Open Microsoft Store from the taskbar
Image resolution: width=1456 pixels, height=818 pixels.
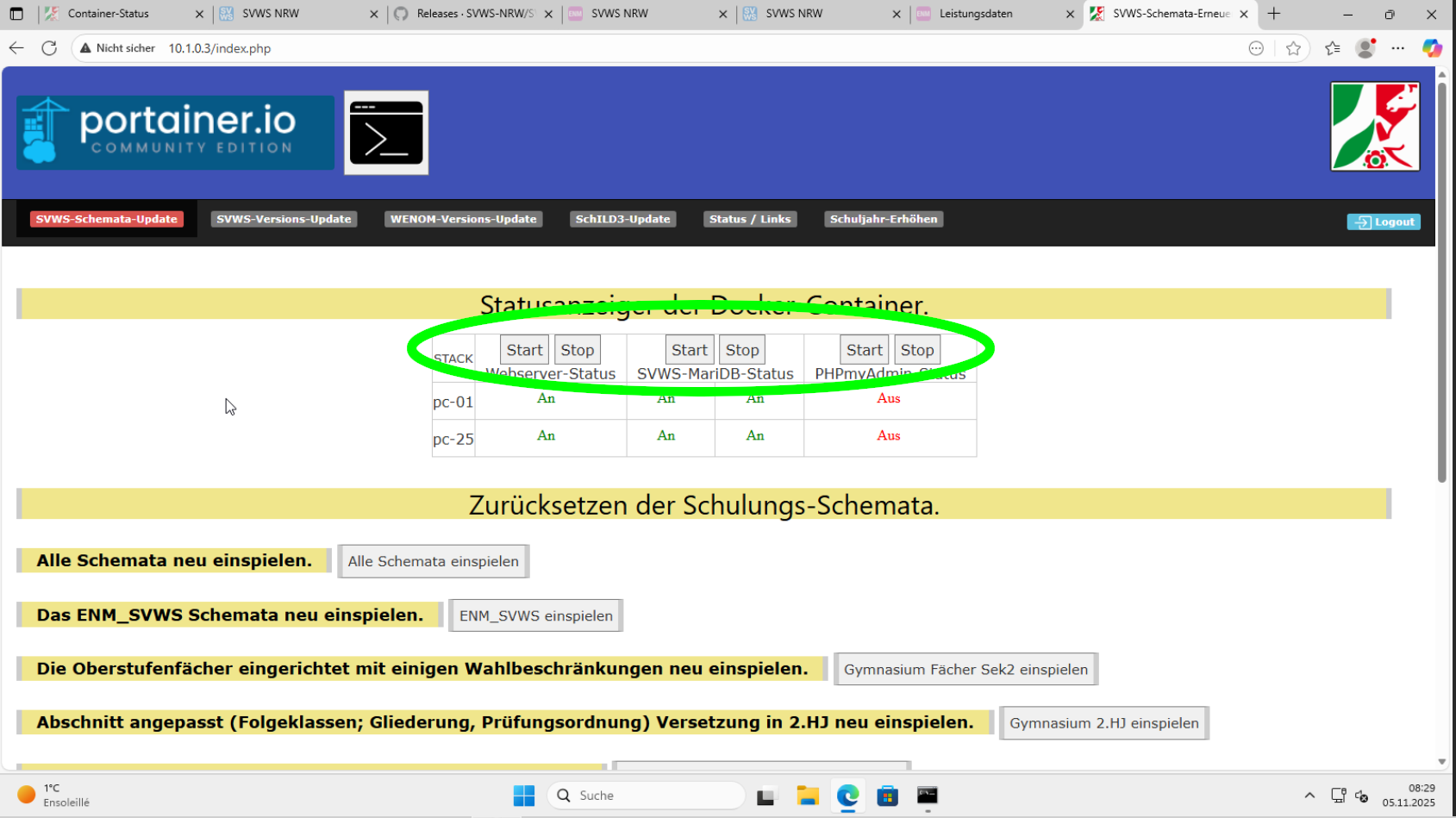[x=888, y=796]
